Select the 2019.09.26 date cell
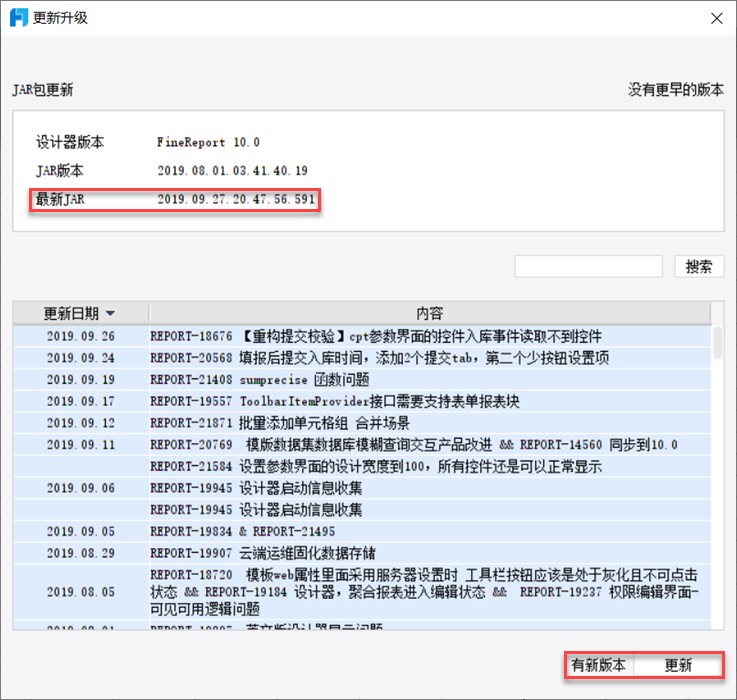Viewport: 737px width, 700px height. point(80,336)
